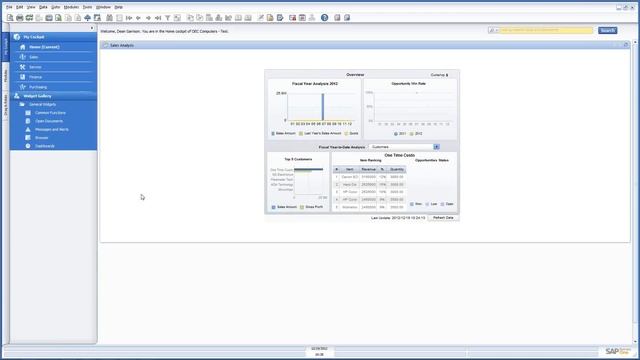
Task: Switch to the Modules vertical tab
Action: (6, 76)
